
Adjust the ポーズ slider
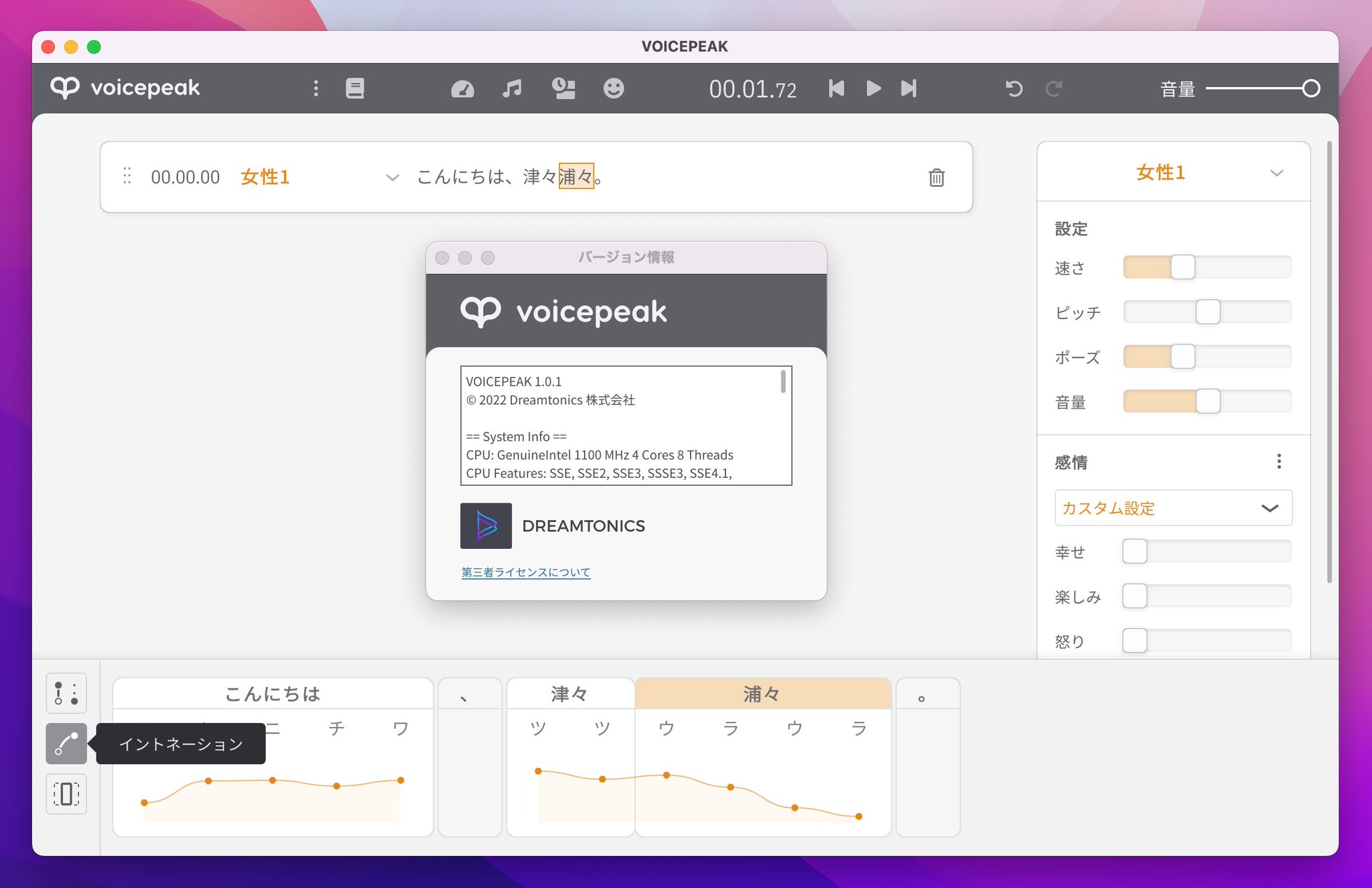[x=1207, y=357]
